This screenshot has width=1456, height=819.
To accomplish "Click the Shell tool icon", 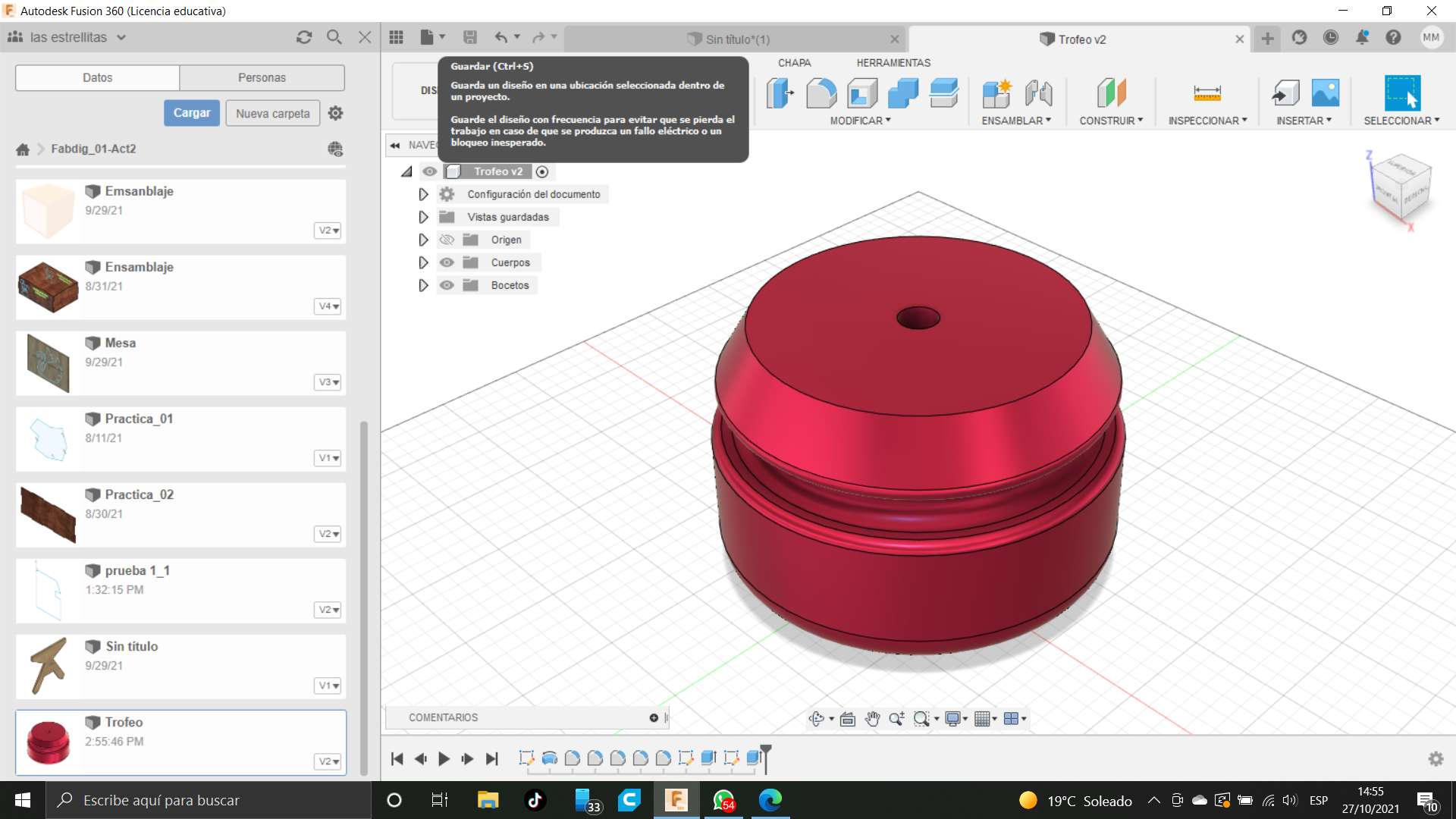I will click(x=862, y=93).
